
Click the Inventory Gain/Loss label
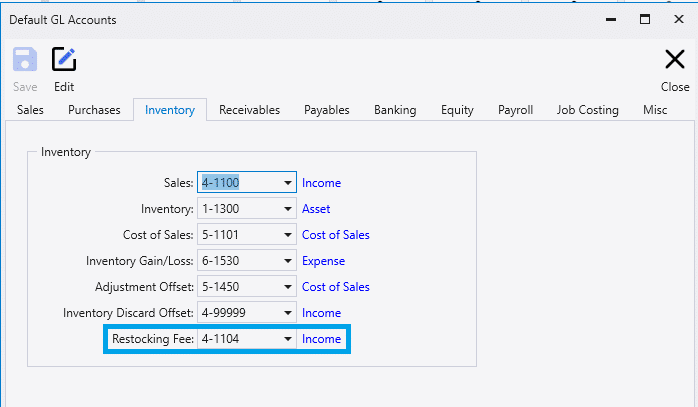(x=139, y=261)
